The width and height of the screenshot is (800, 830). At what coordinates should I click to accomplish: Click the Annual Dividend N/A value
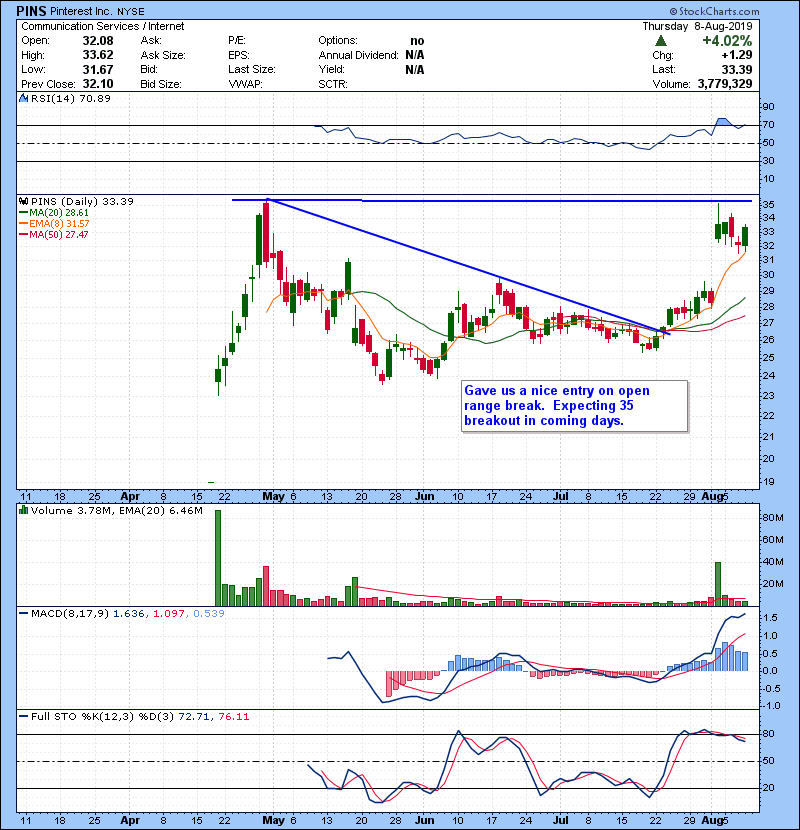tap(415, 55)
